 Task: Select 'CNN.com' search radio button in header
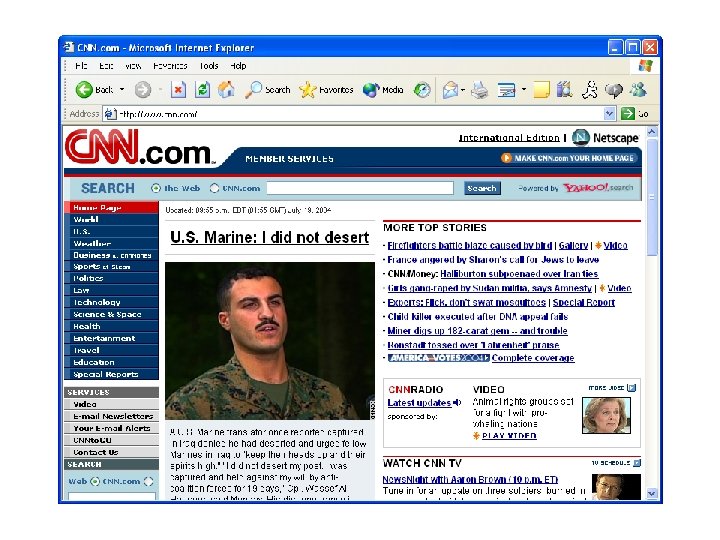pyautogui.click(x=214, y=188)
